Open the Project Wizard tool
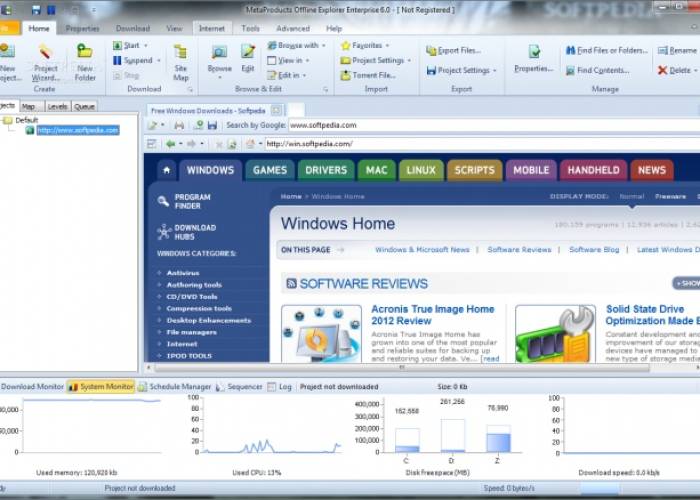This screenshot has height=500, width=700. click(45, 62)
